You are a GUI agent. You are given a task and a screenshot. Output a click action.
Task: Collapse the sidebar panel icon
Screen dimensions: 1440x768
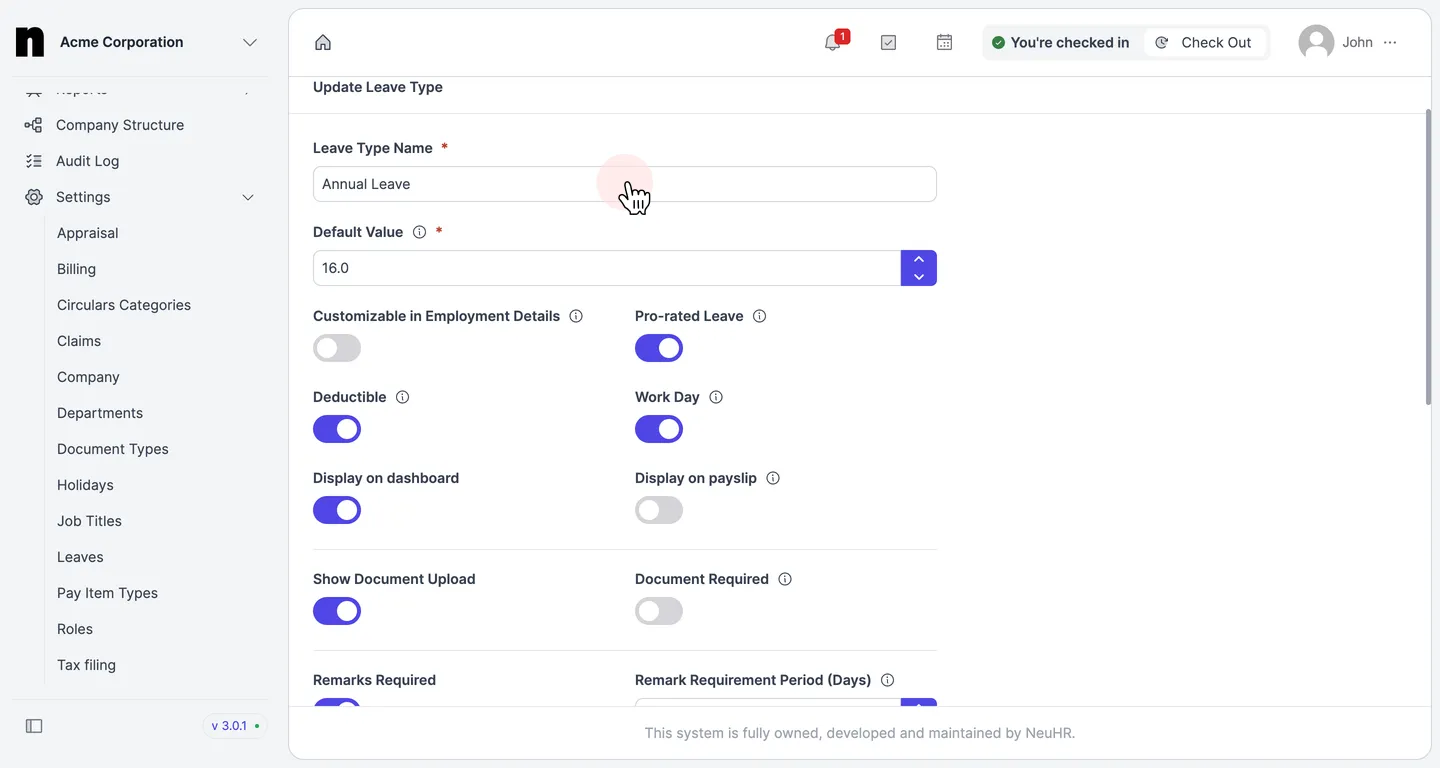34,726
